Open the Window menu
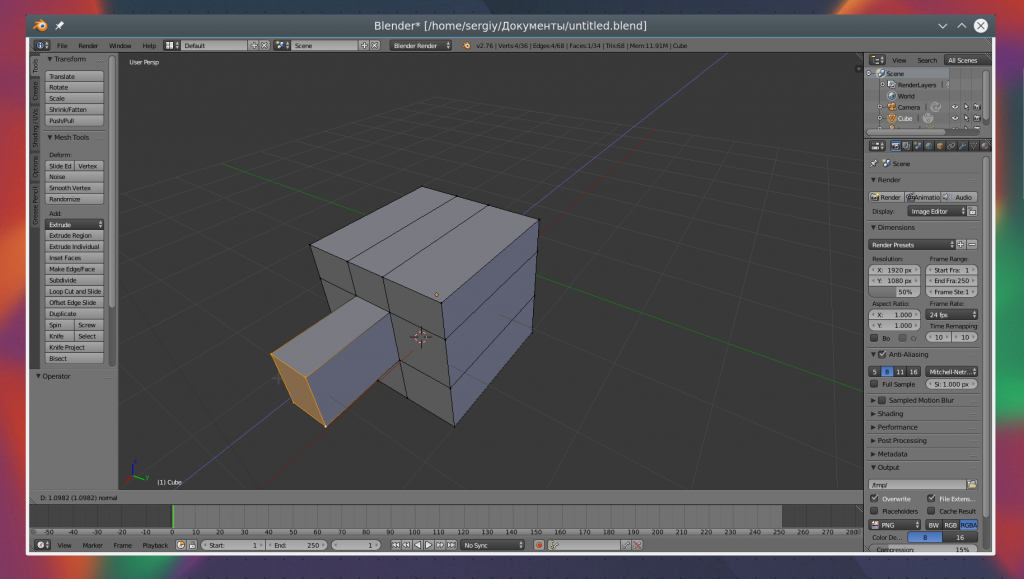This screenshot has height=579, width=1024. (119, 45)
